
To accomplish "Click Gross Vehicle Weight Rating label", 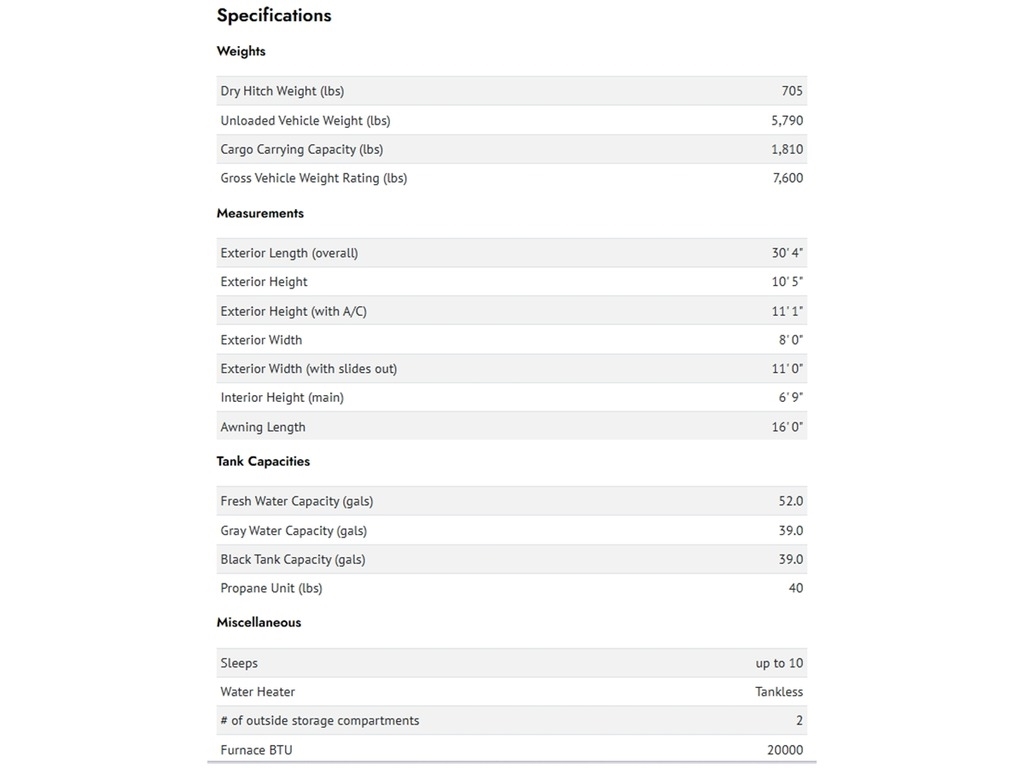I will pos(313,178).
